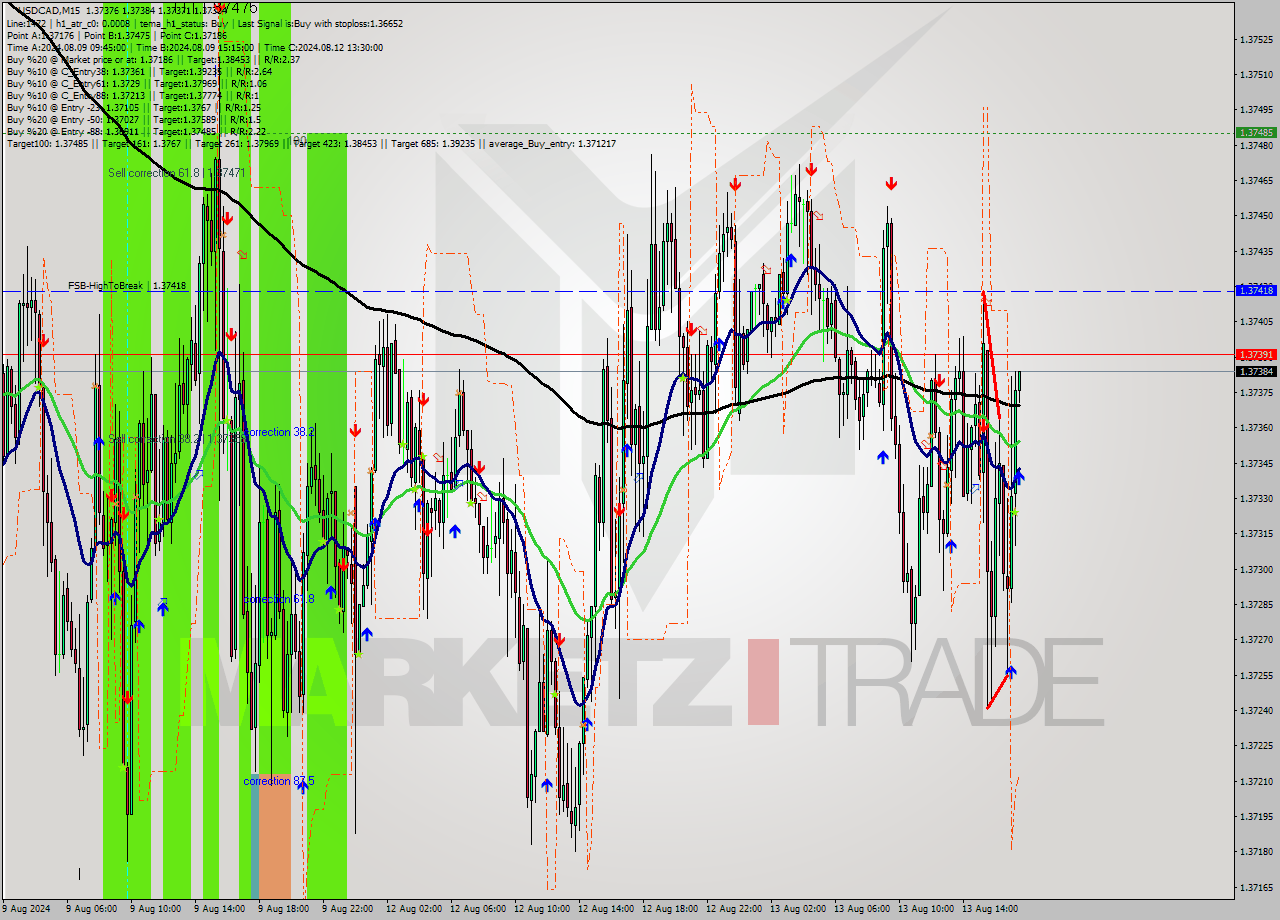This screenshot has width=1280, height=920.
Task: Click the 'Sell correction 61.8 | 1.37471' label
Action: [177, 173]
